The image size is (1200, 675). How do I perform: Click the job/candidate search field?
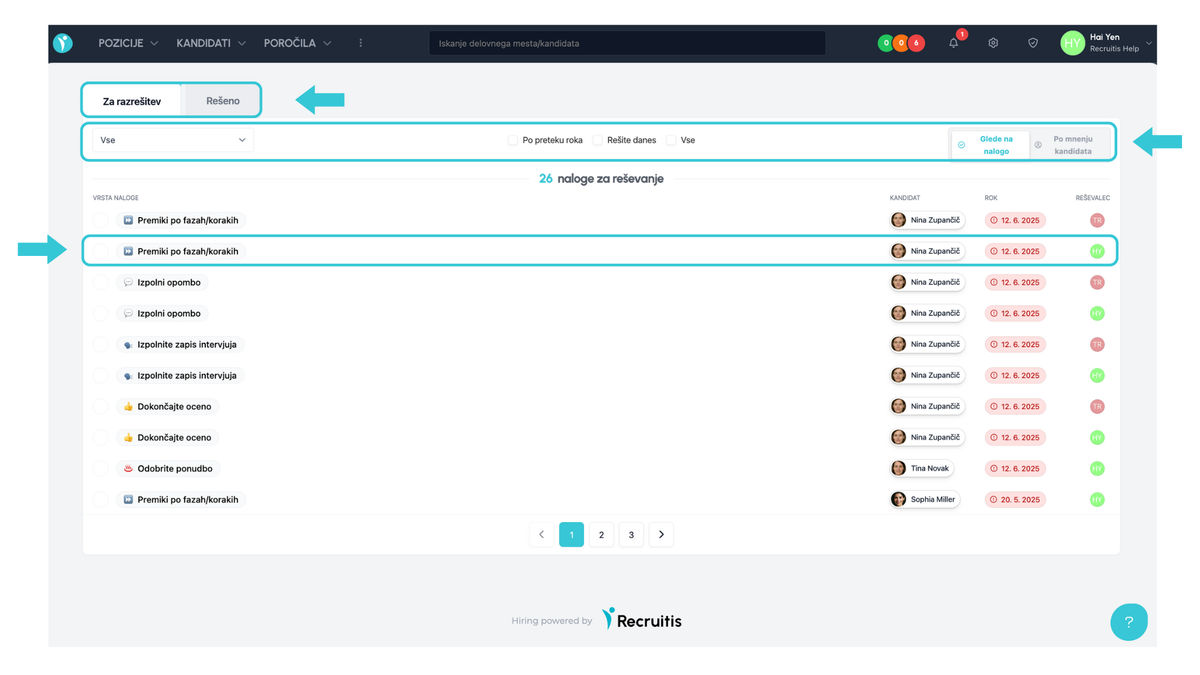[628, 43]
